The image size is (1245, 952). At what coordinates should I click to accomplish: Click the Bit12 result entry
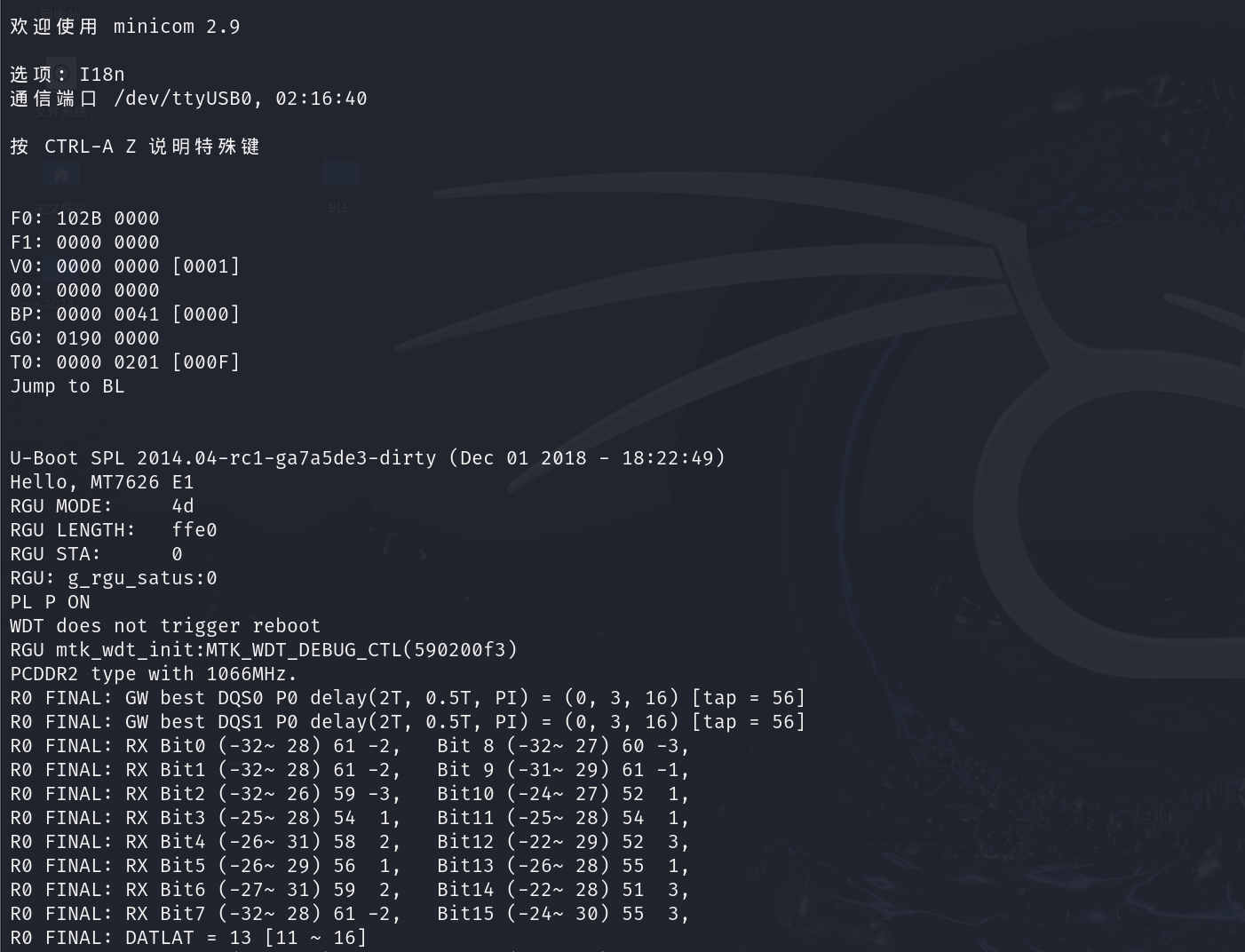point(563,842)
